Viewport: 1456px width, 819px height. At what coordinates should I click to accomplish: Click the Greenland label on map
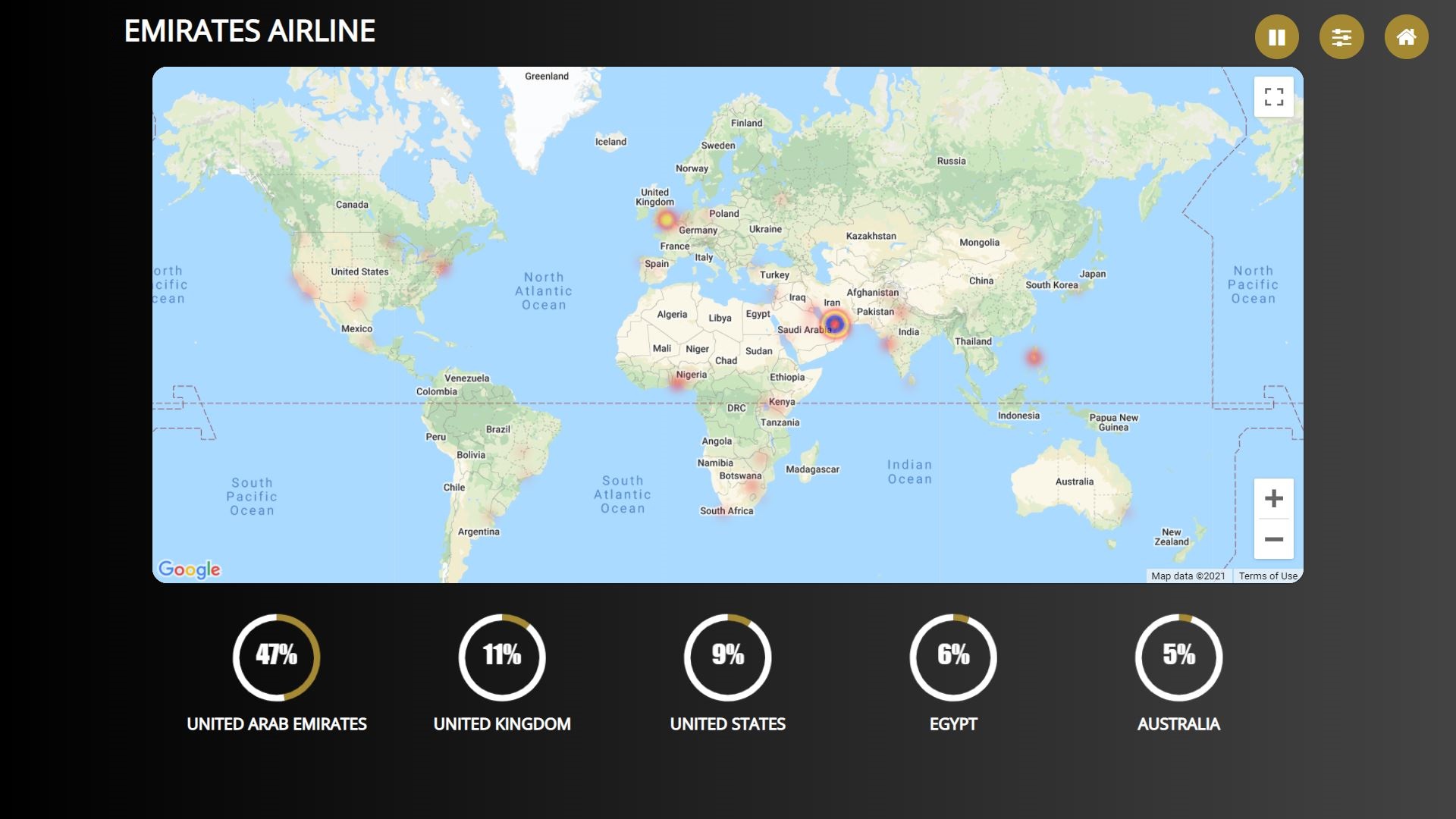547,77
